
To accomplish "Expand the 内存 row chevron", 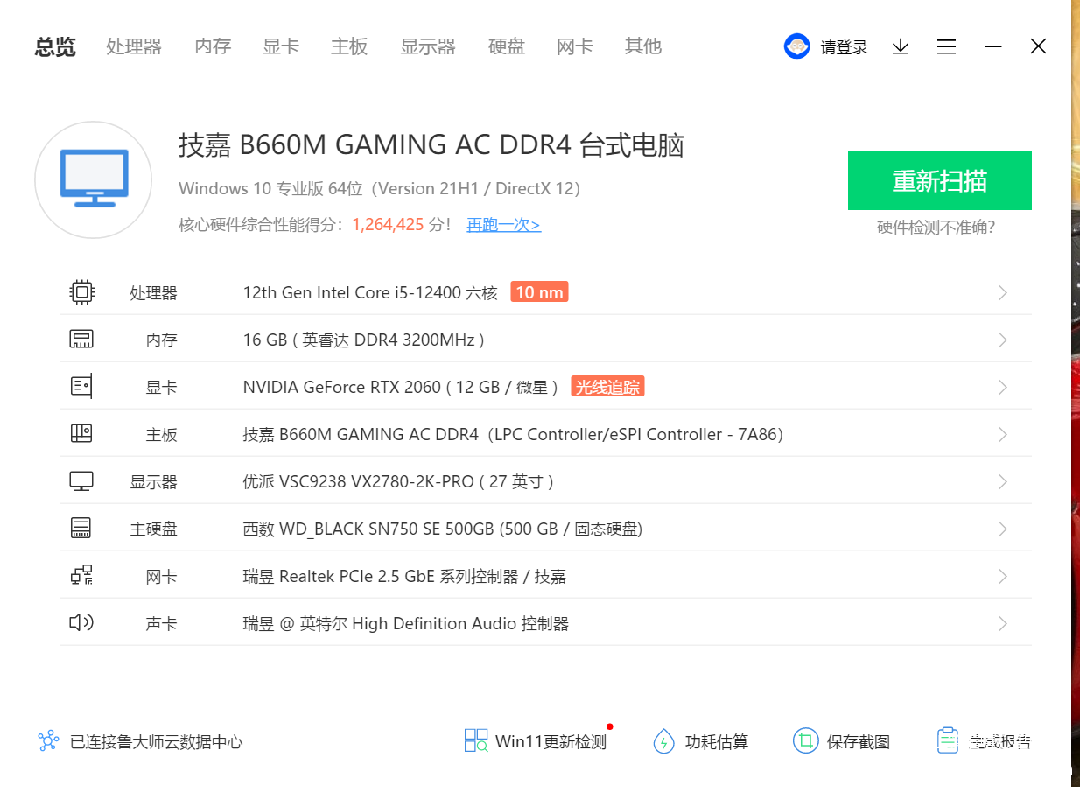I will pyautogui.click(x=1003, y=340).
